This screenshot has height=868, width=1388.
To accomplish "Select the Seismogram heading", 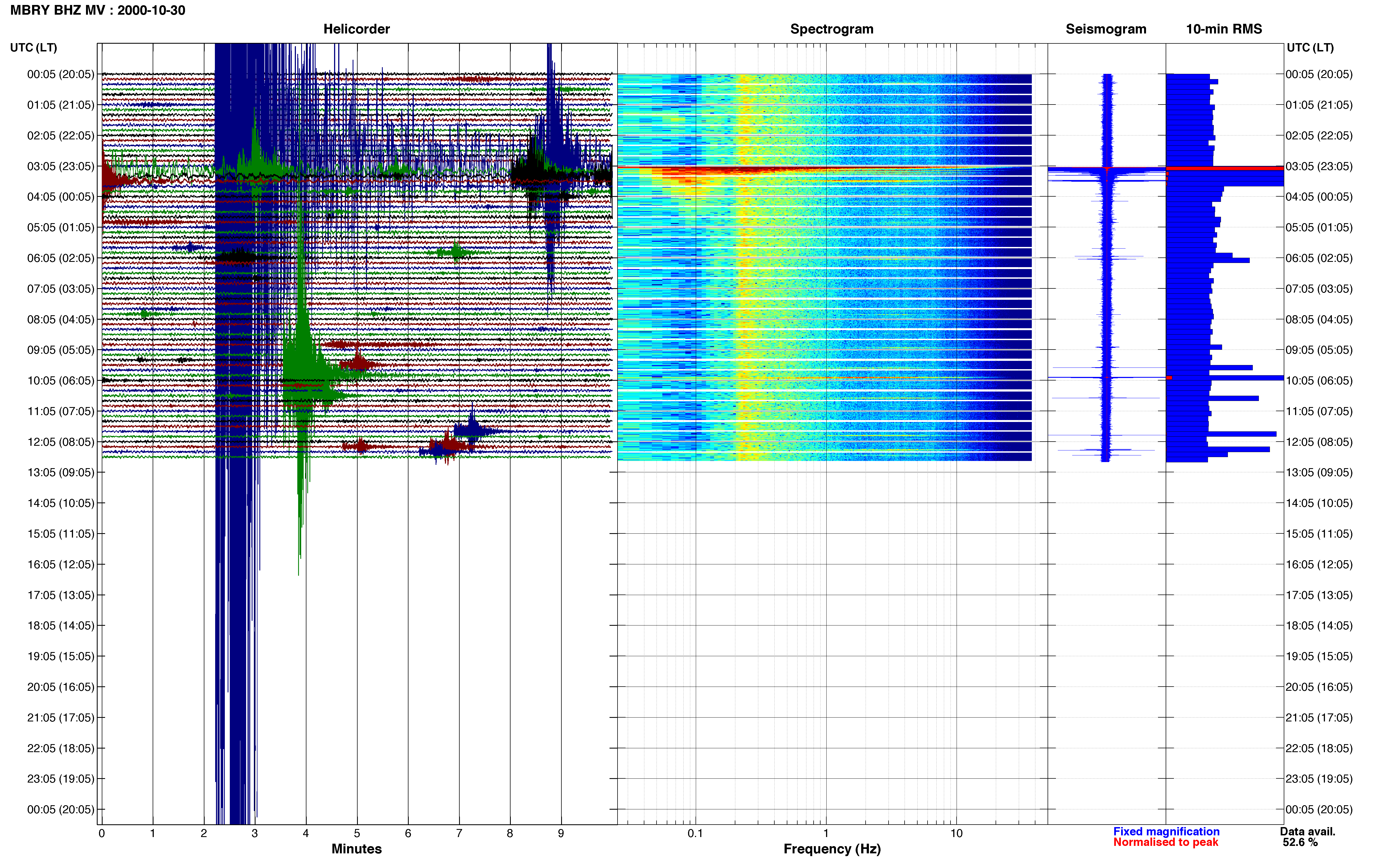I will (x=1106, y=29).
